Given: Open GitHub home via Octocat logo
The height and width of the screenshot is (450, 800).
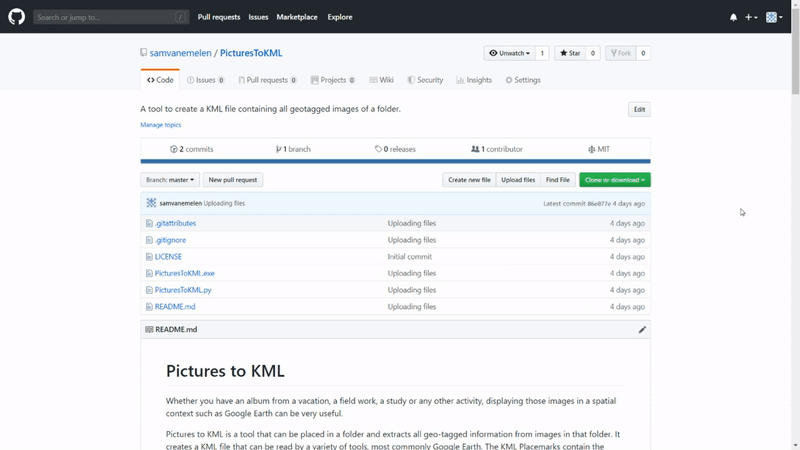Looking at the screenshot, I should [16, 17].
